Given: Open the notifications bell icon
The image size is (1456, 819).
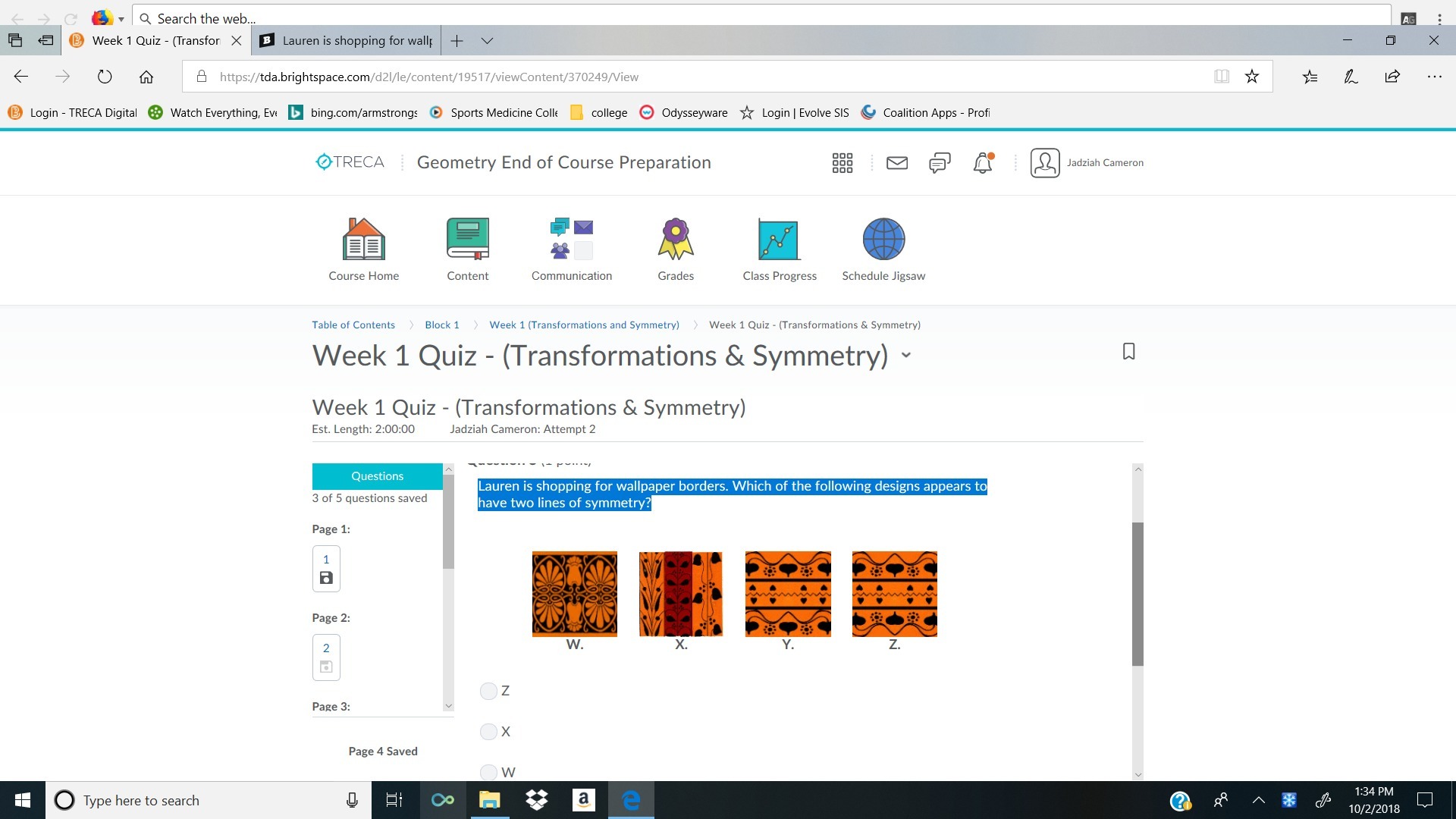Looking at the screenshot, I should click(x=982, y=162).
